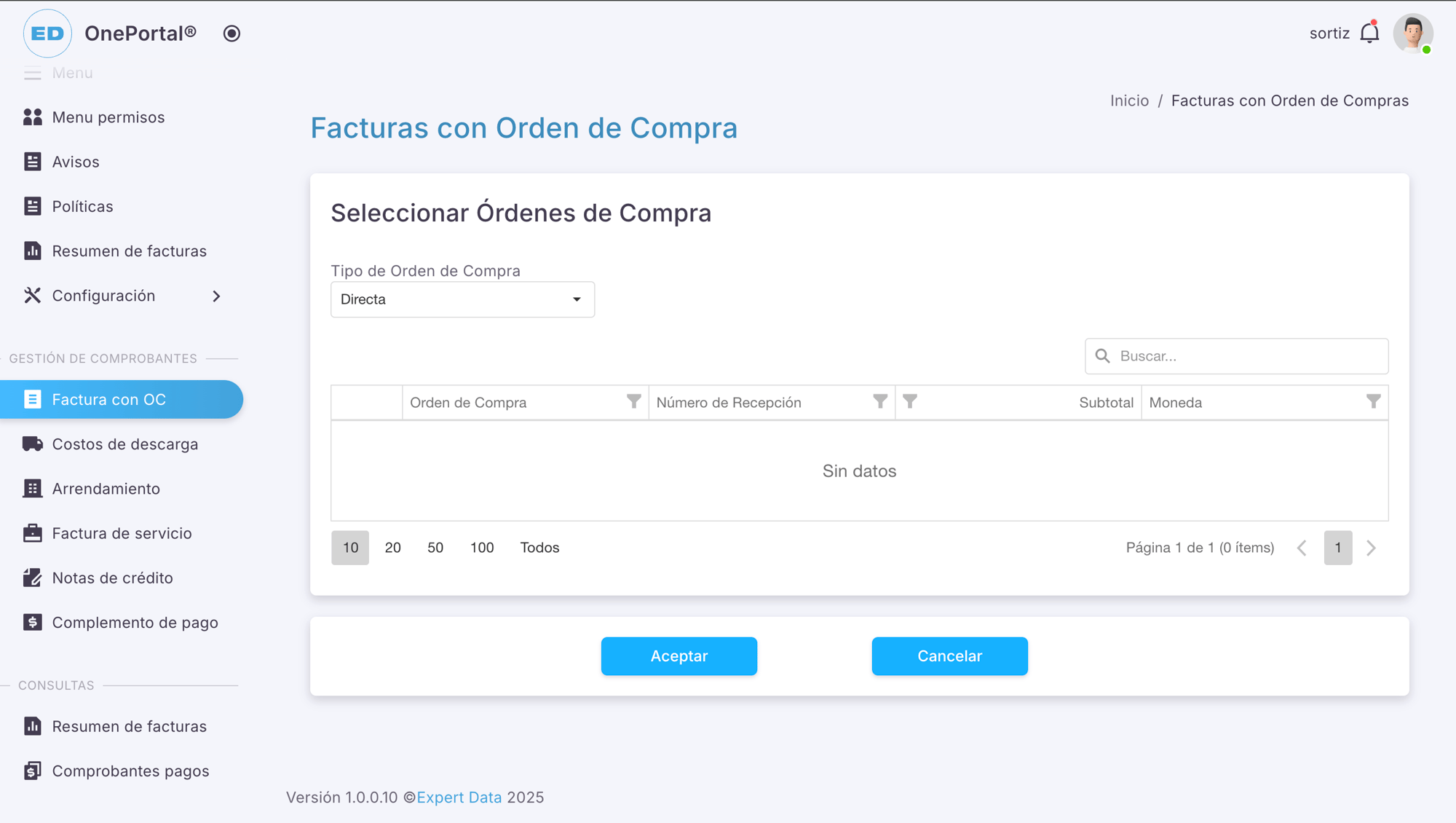The height and width of the screenshot is (823, 1456).
Task: Select 50 items per page
Action: [435, 548]
